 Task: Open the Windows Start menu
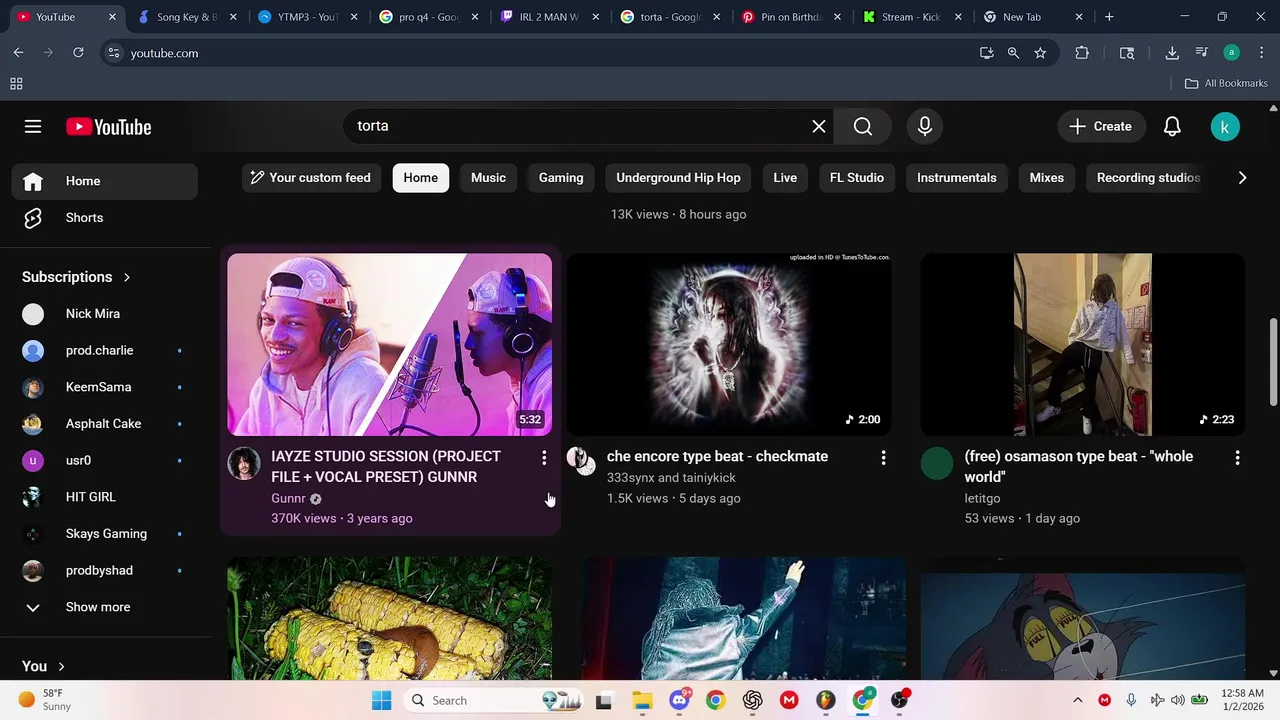[382, 700]
